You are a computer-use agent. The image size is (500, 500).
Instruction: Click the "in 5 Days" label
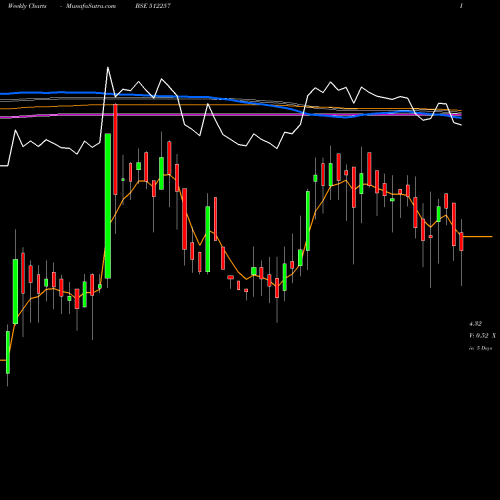click(x=480, y=348)
